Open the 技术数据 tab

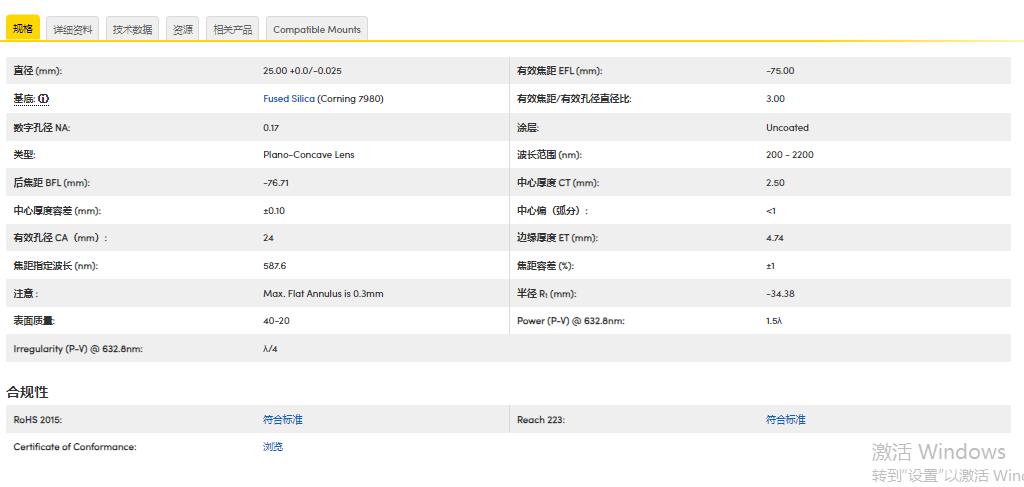tap(132, 30)
